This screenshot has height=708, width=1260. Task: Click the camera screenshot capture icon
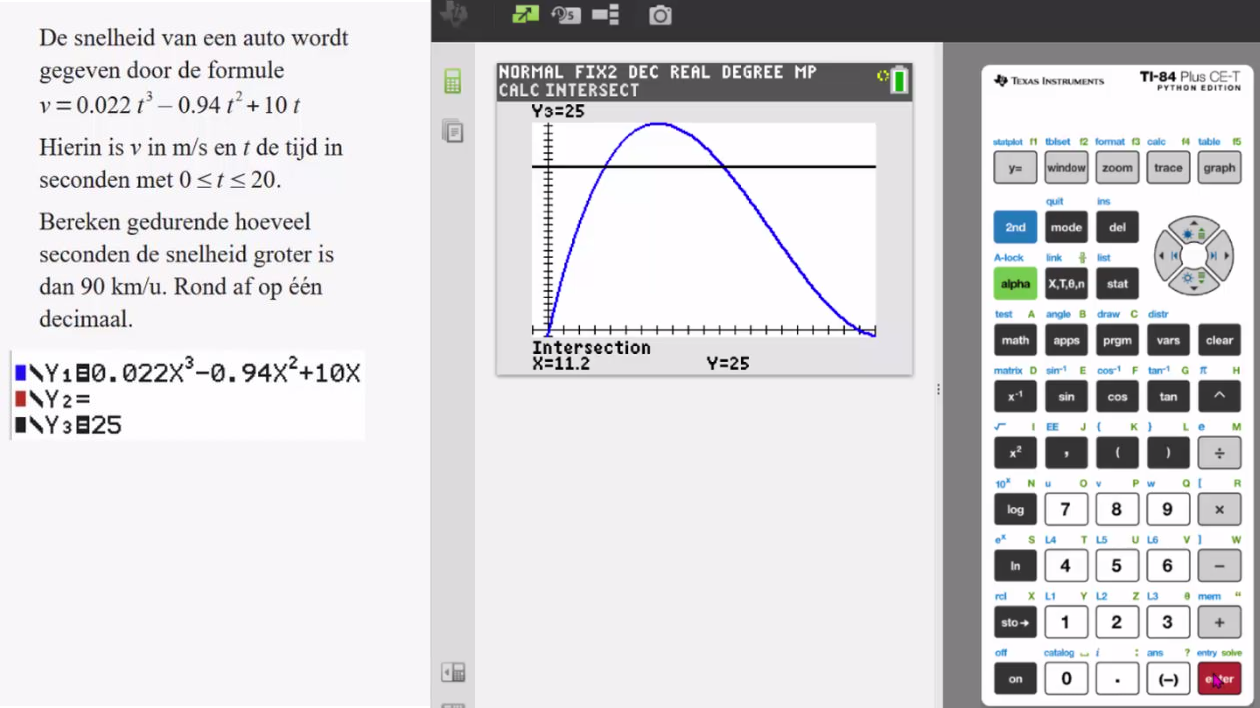point(660,15)
